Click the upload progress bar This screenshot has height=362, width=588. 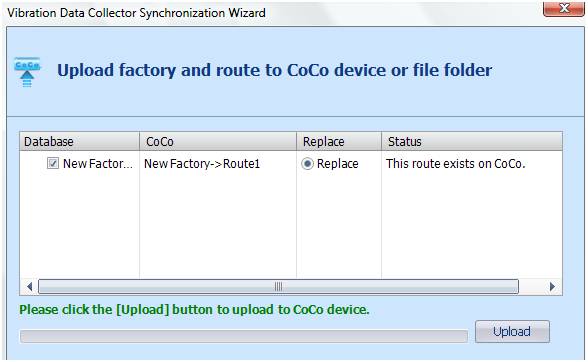click(x=244, y=336)
